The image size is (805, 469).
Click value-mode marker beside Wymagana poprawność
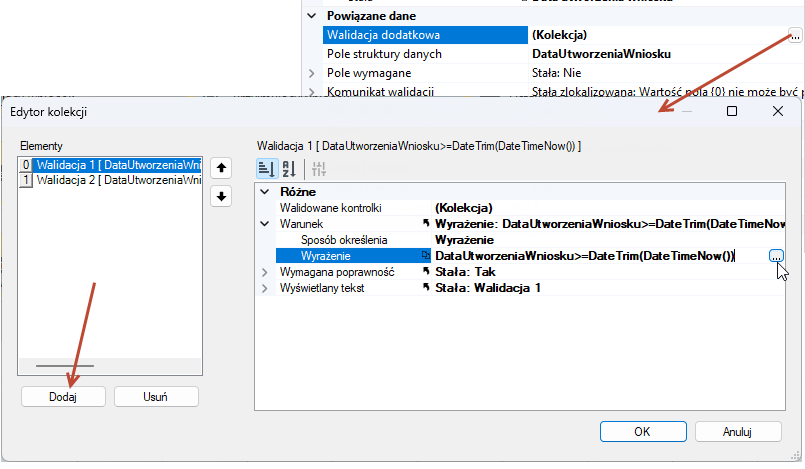426,271
